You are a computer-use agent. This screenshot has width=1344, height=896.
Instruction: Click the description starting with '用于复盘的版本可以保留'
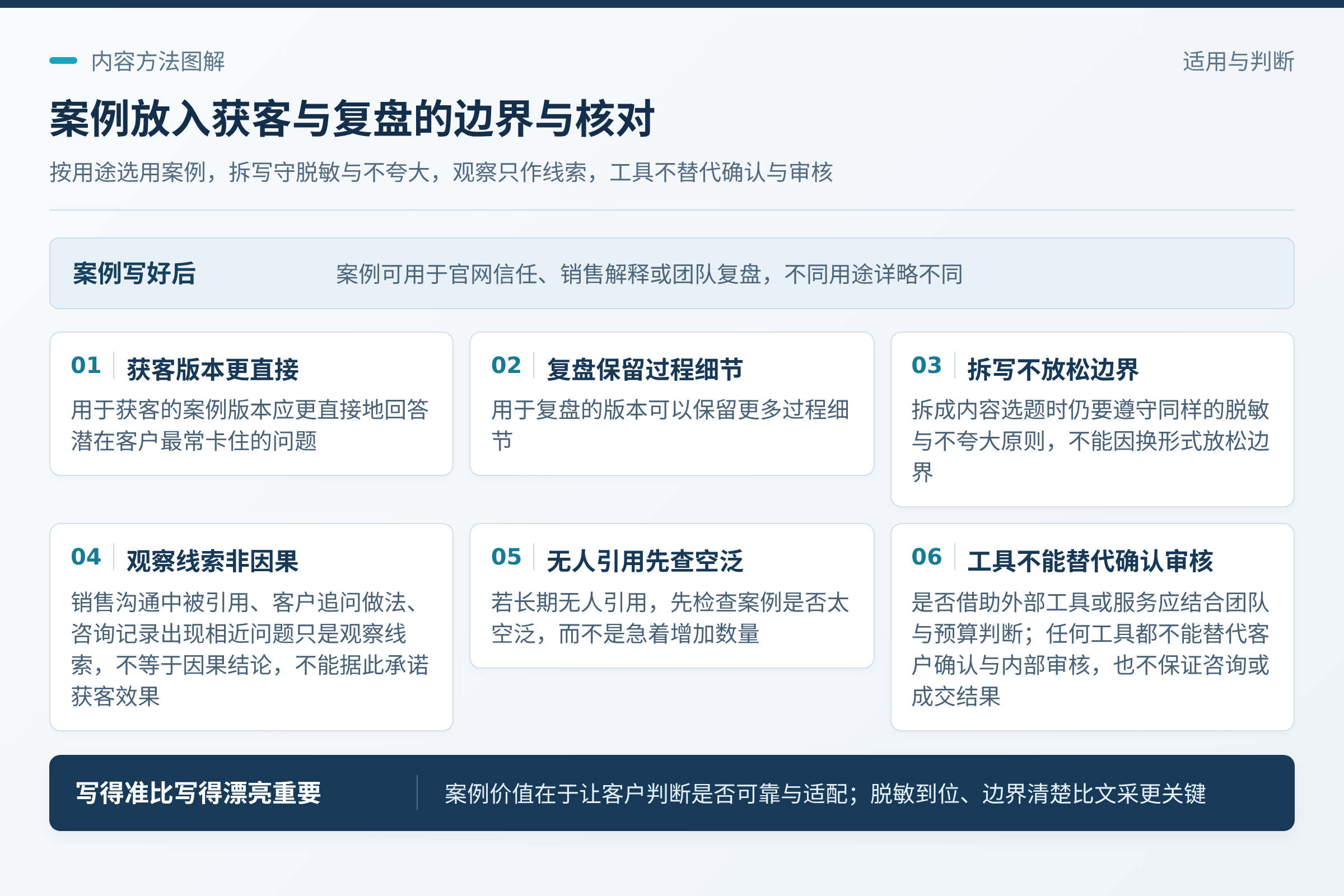click(x=670, y=425)
